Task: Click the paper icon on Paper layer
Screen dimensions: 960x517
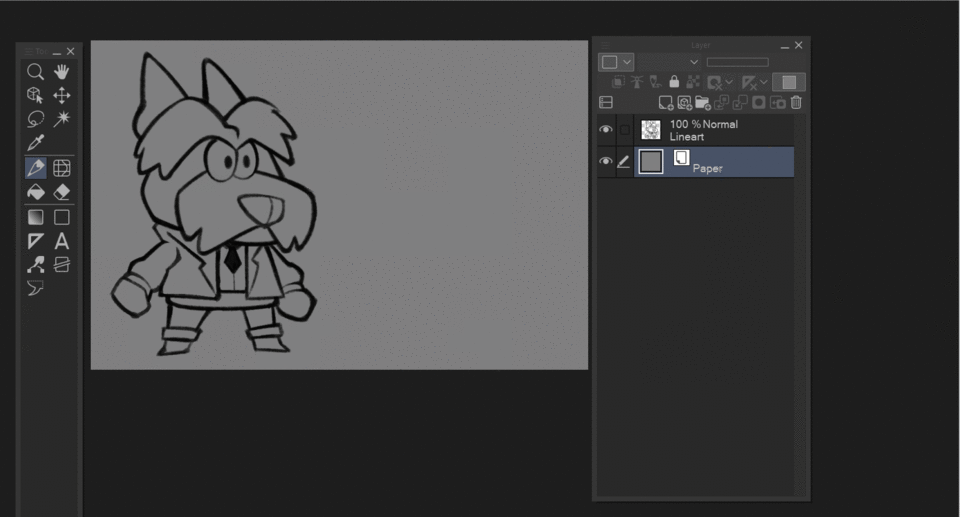Action: (x=681, y=158)
